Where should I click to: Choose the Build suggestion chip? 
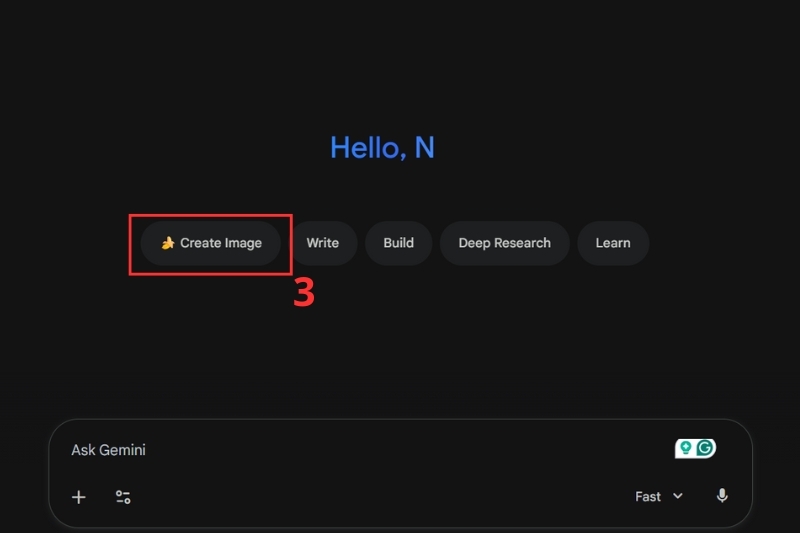pyautogui.click(x=398, y=243)
